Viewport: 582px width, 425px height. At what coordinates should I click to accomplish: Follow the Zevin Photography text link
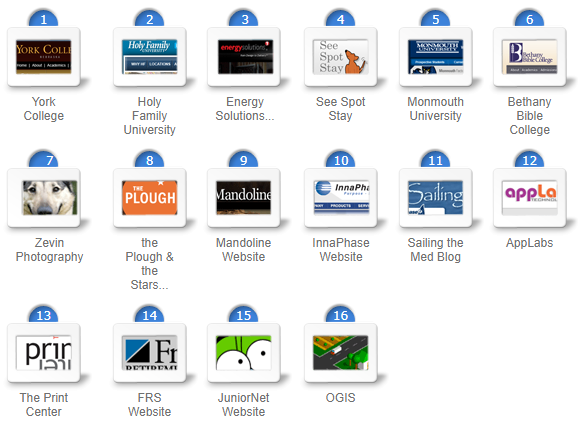[x=50, y=250]
